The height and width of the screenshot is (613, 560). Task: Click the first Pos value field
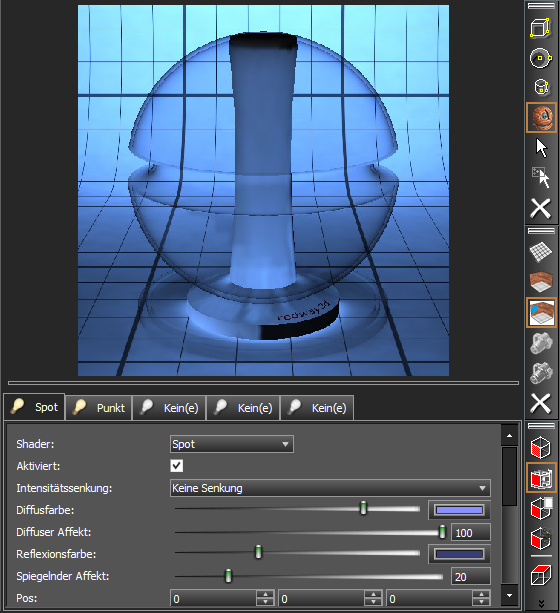pyautogui.click(x=214, y=599)
